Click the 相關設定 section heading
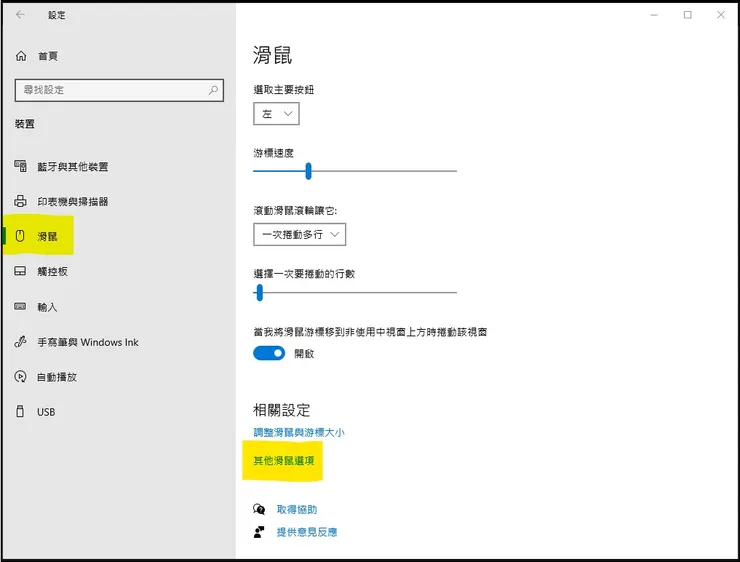 [281, 410]
